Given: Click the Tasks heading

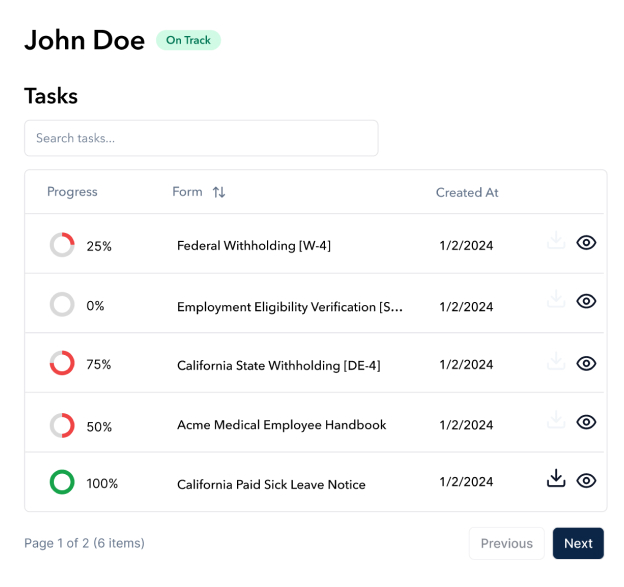Looking at the screenshot, I should click(51, 96).
